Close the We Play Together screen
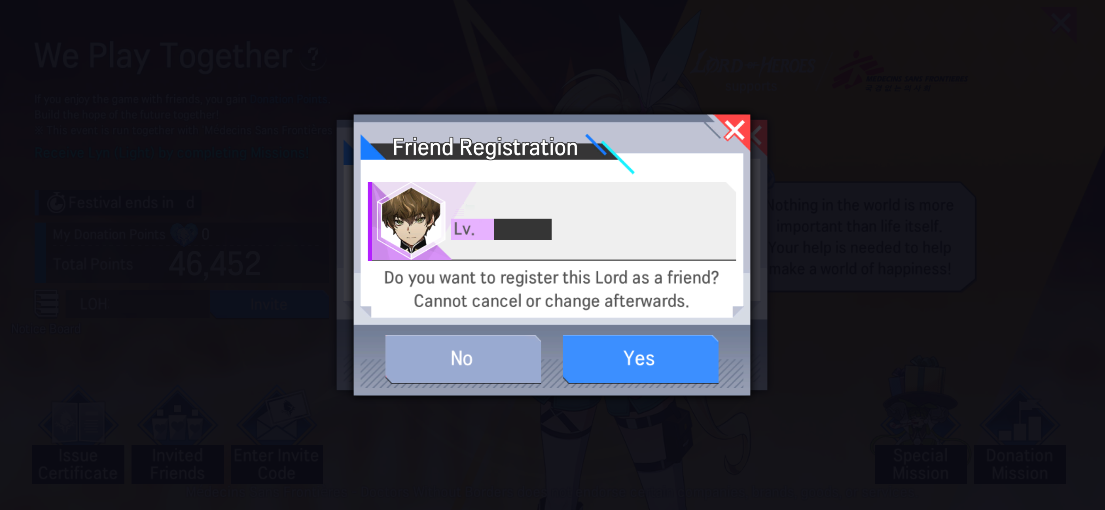This screenshot has height=510, width=1105. tap(1061, 24)
